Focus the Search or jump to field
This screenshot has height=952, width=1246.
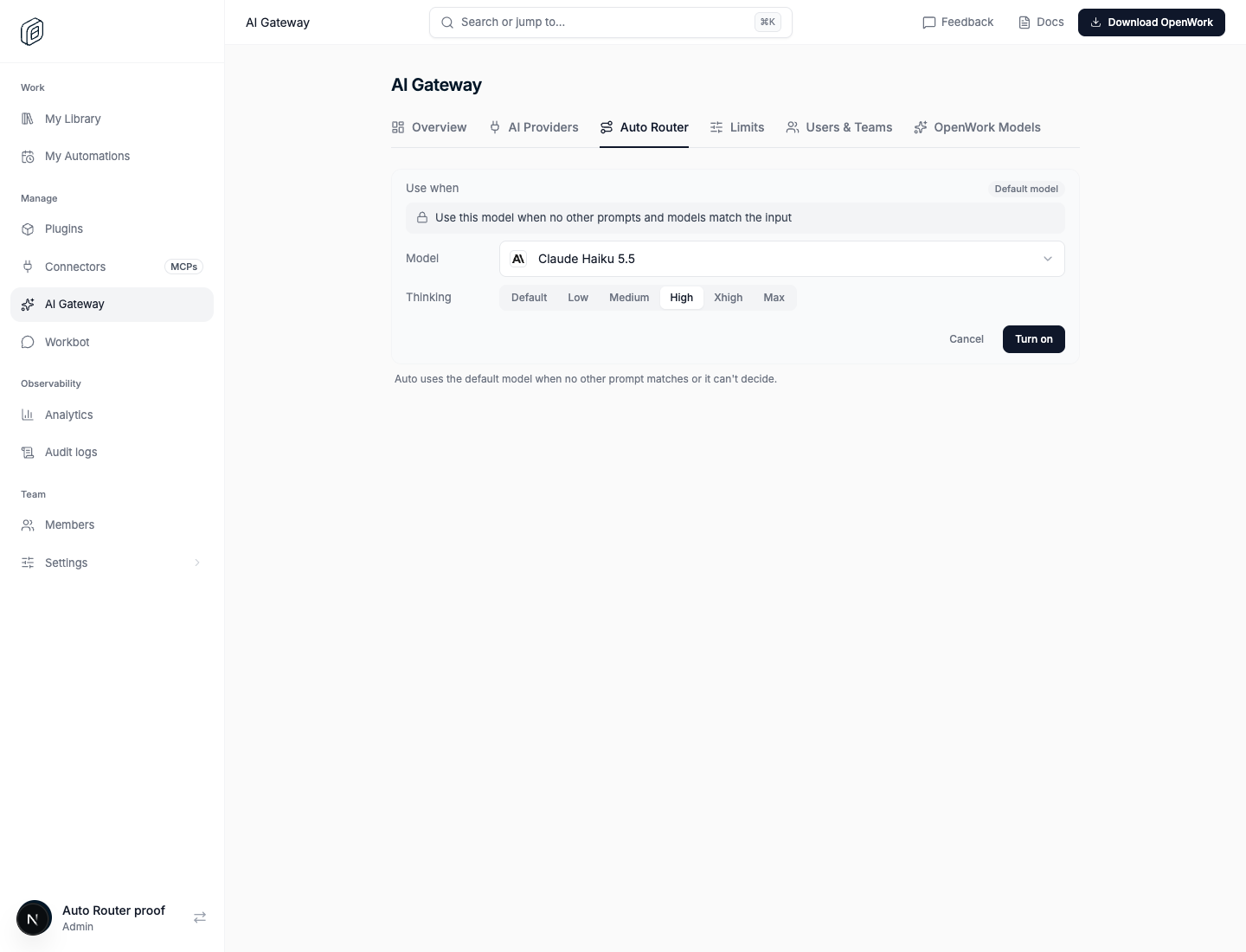point(611,23)
